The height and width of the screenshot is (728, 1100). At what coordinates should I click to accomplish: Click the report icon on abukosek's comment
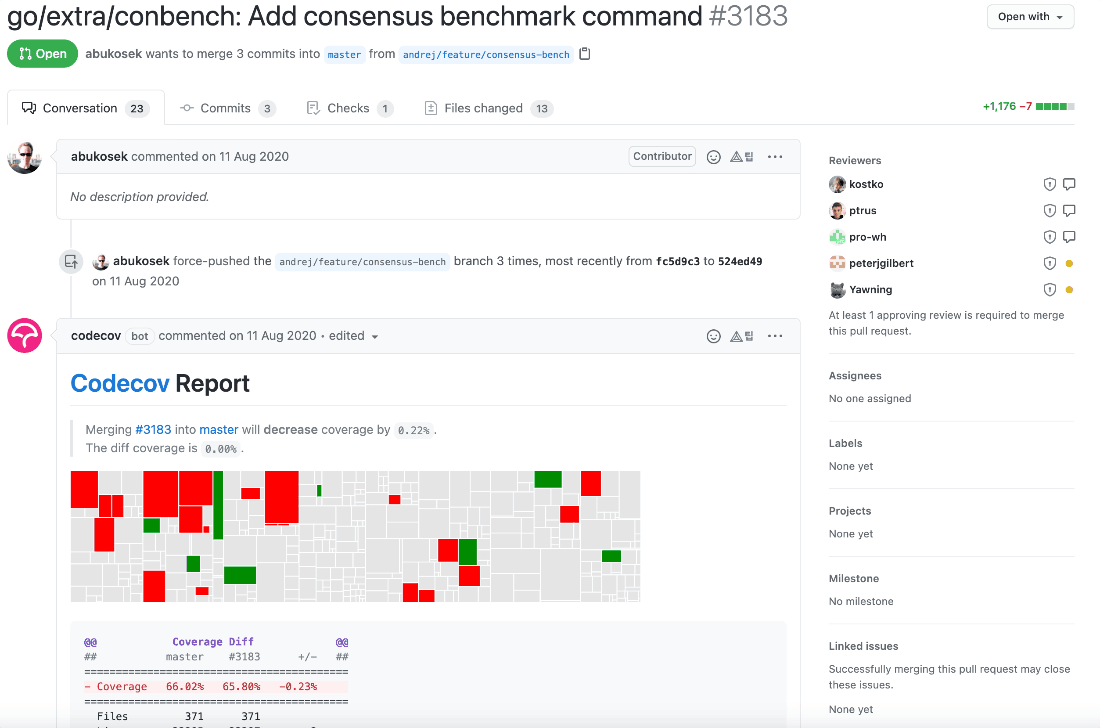coord(742,157)
